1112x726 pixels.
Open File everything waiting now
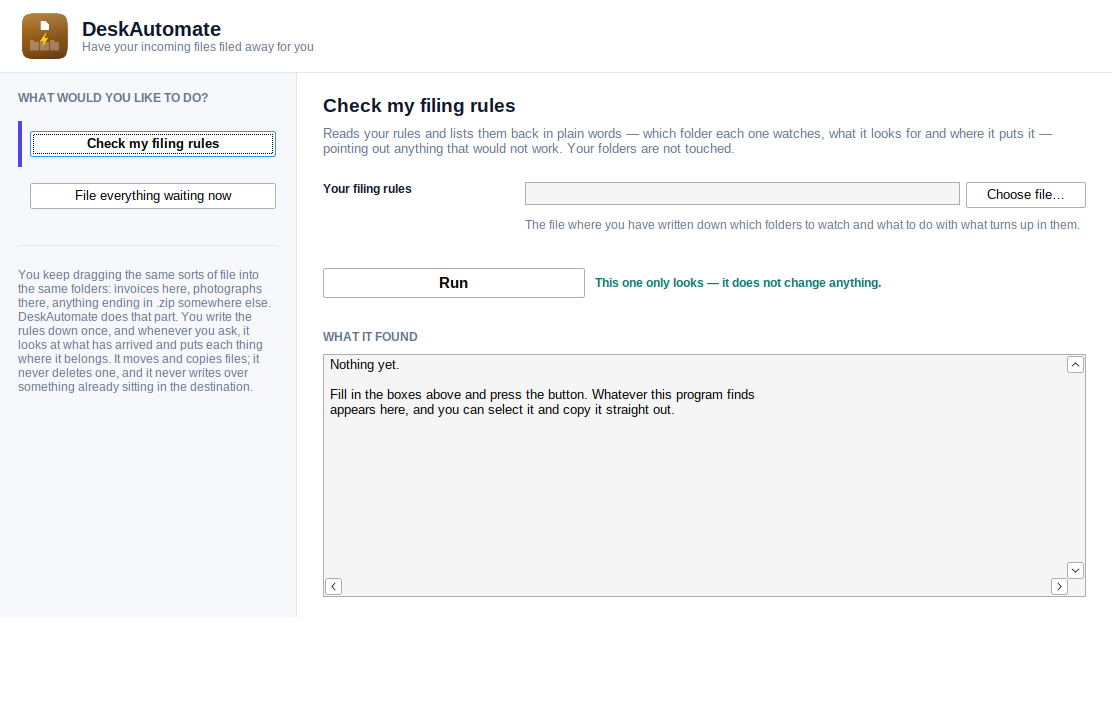pyautogui.click(x=152, y=196)
